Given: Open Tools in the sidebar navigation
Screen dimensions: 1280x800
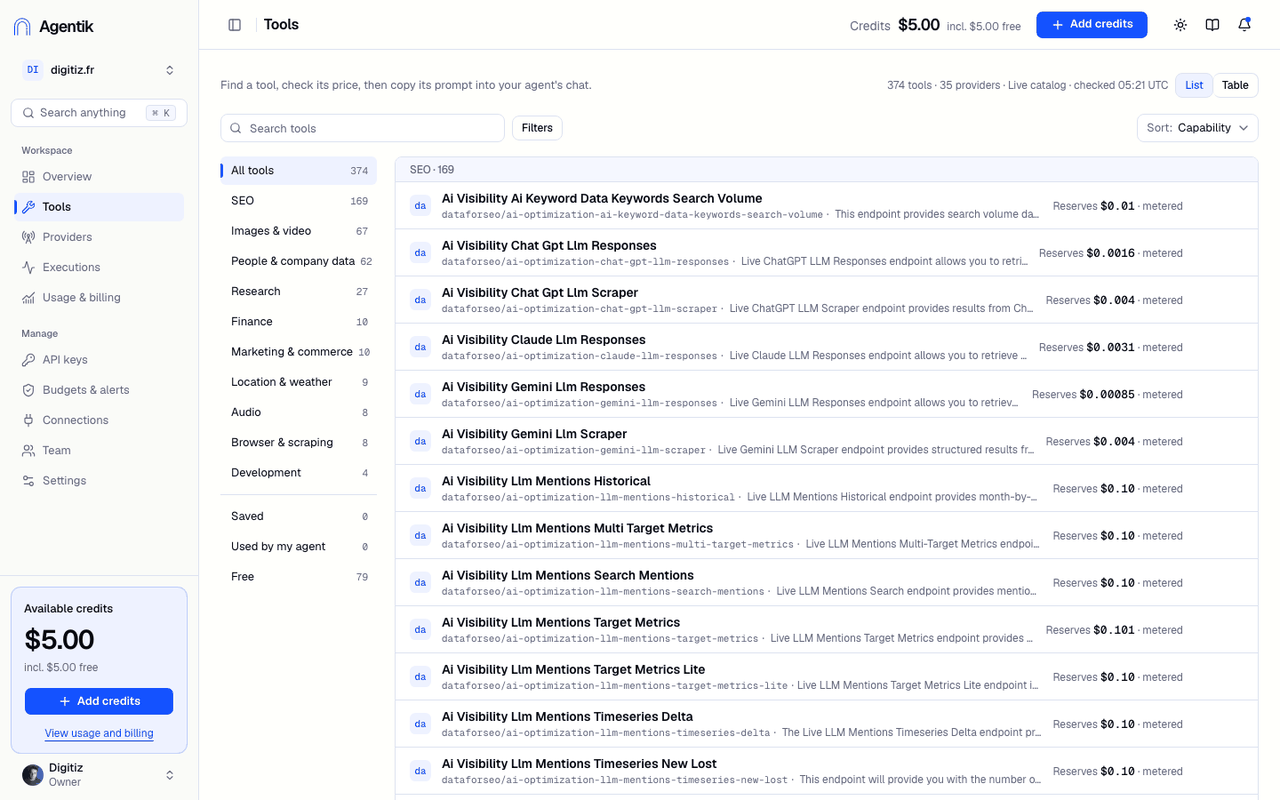Looking at the screenshot, I should point(99,207).
